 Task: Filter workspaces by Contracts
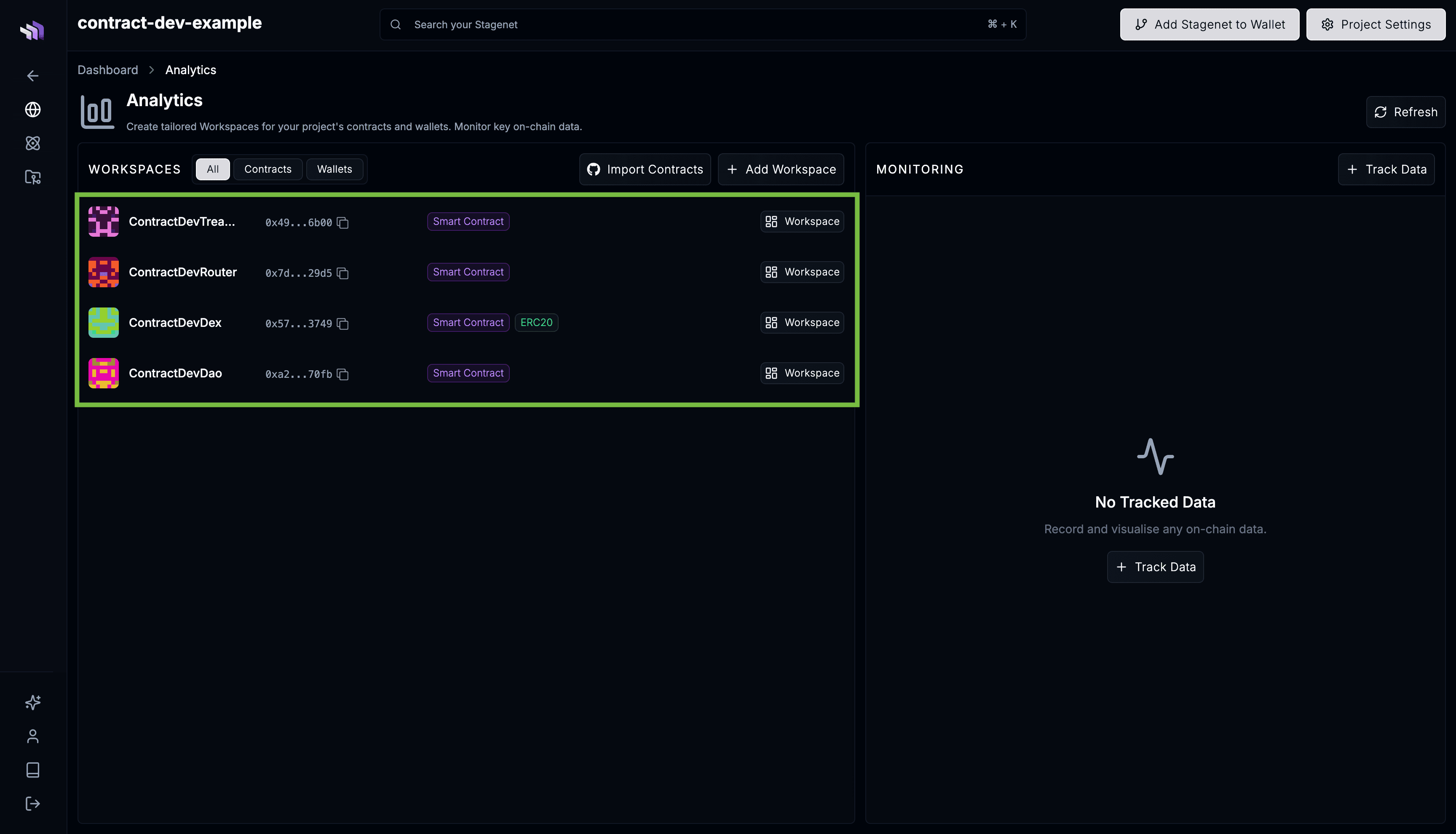[268, 169]
